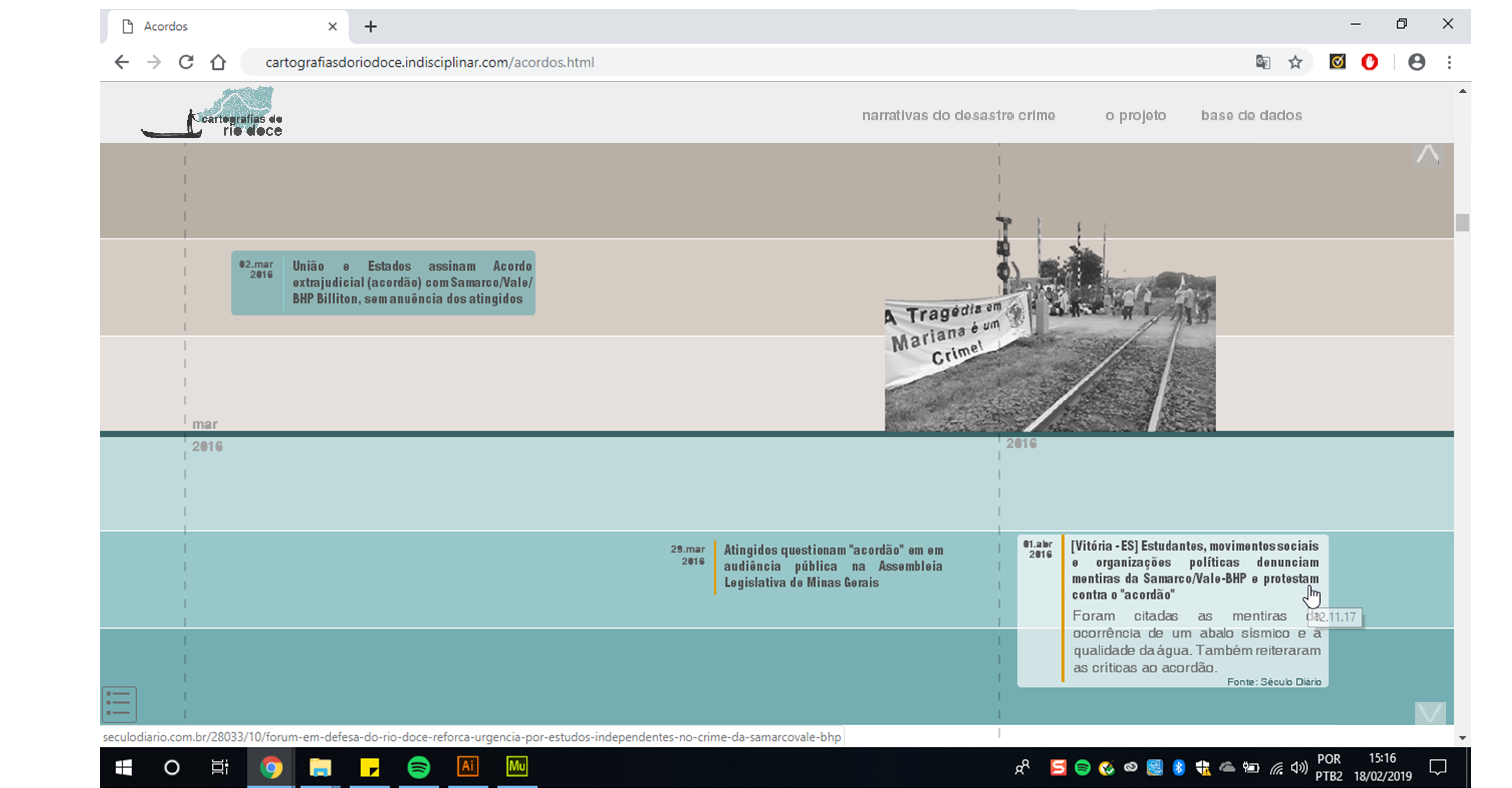The height and width of the screenshot is (788, 1512).
Task: Open the Chrome three-dot menu
Action: [1449, 62]
